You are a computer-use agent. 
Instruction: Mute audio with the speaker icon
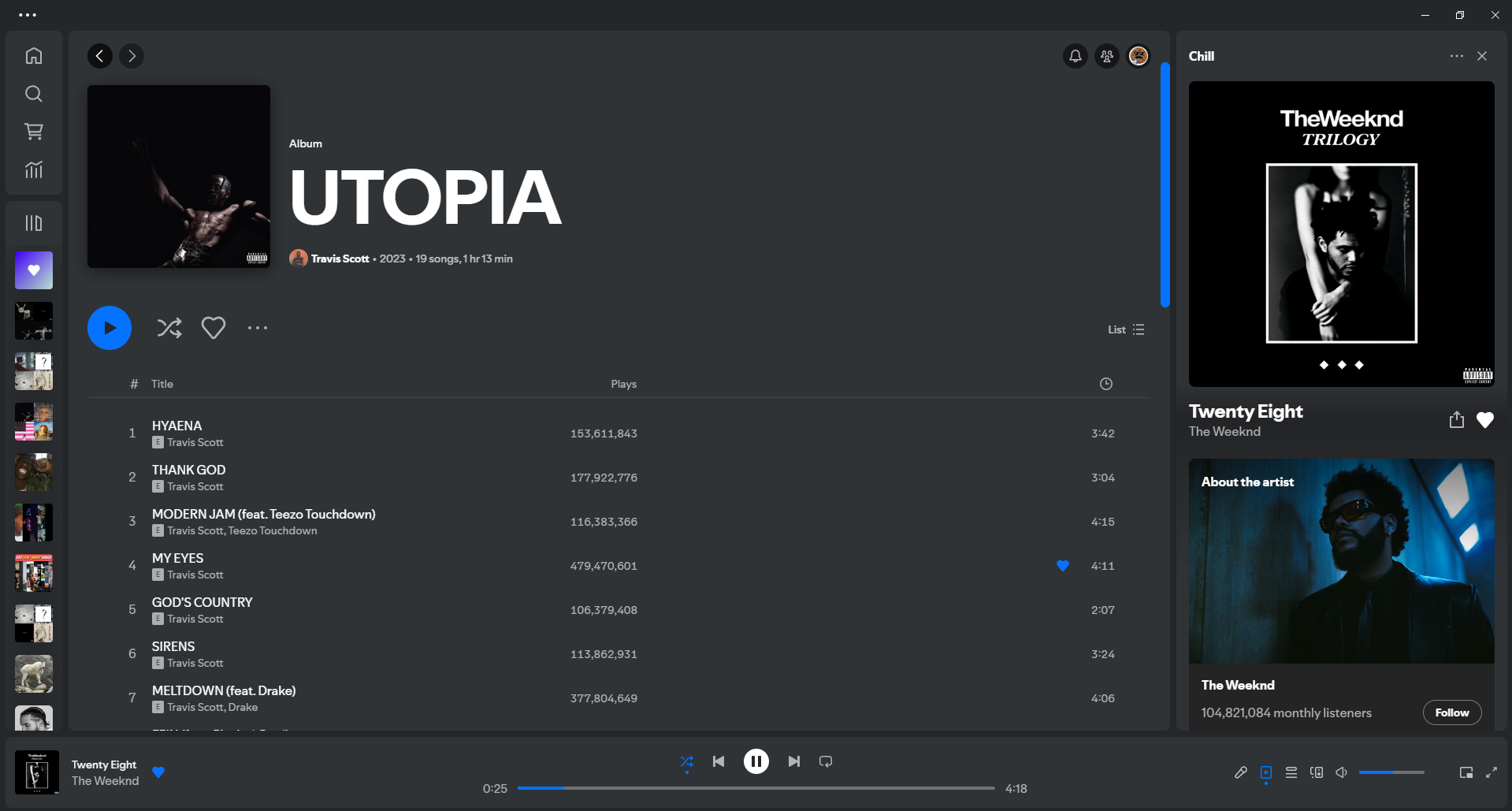point(1342,772)
